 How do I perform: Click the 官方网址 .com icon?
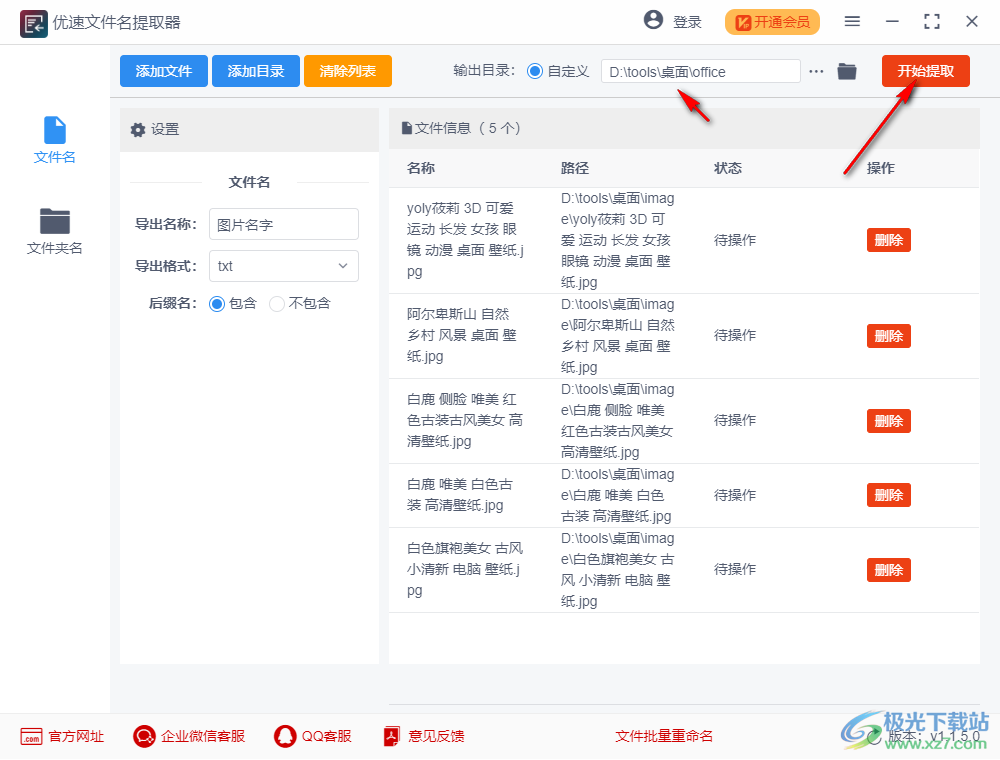tap(31, 736)
